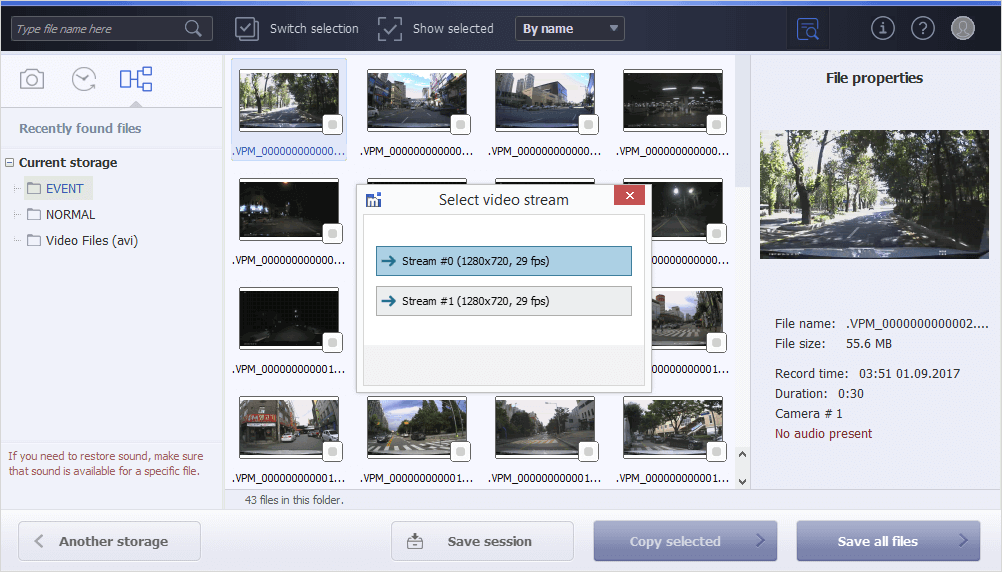This screenshot has height=572, width=1002.
Task: Tick the checkbox on bottom-row first storefront thumbnail
Action: click(x=332, y=451)
